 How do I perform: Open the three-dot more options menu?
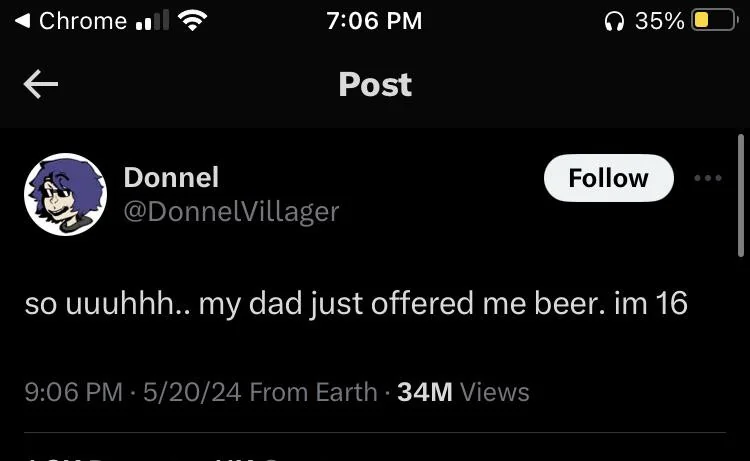click(x=708, y=178)
